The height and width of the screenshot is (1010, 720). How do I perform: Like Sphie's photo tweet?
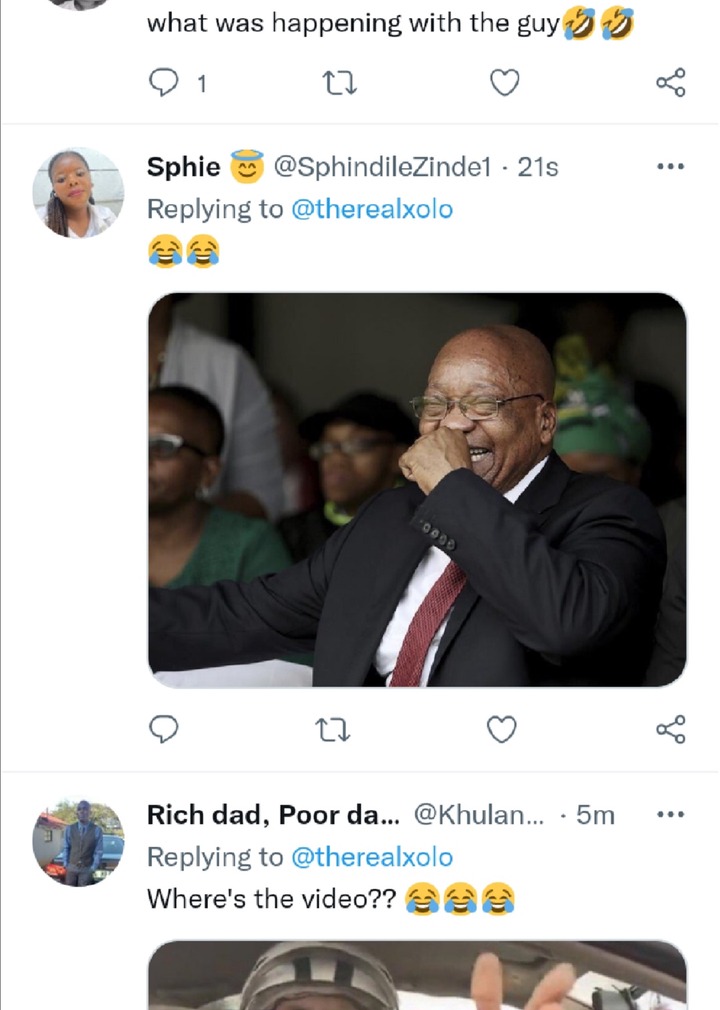[503, 731]
